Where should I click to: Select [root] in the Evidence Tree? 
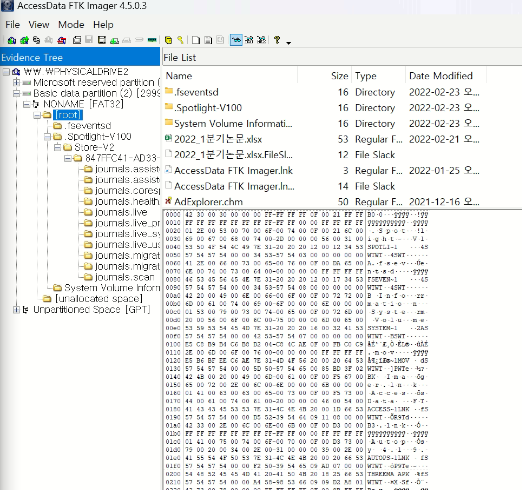pos(68,115)
